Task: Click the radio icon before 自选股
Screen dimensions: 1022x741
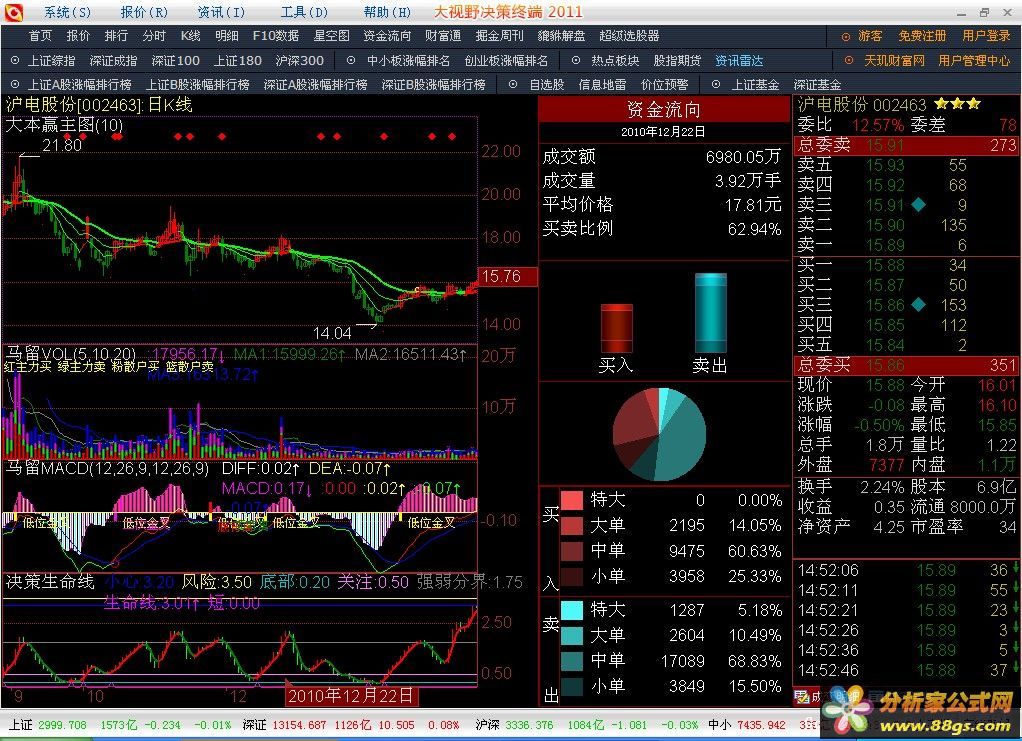Action: pyautogui.click(x=513, y=85)
